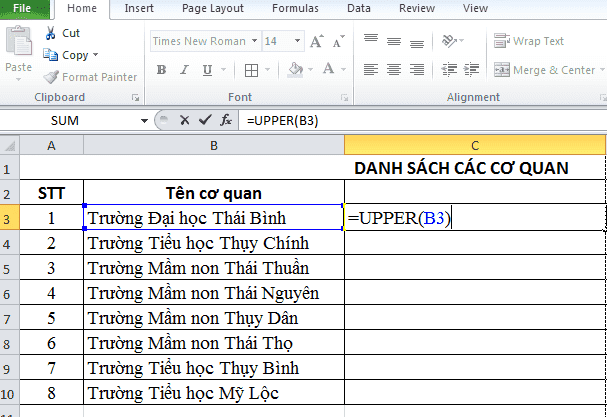Open the Page Layout tab
Viewport: 607px width, 417px height.
pyautogui.click(x=214, y=8)
